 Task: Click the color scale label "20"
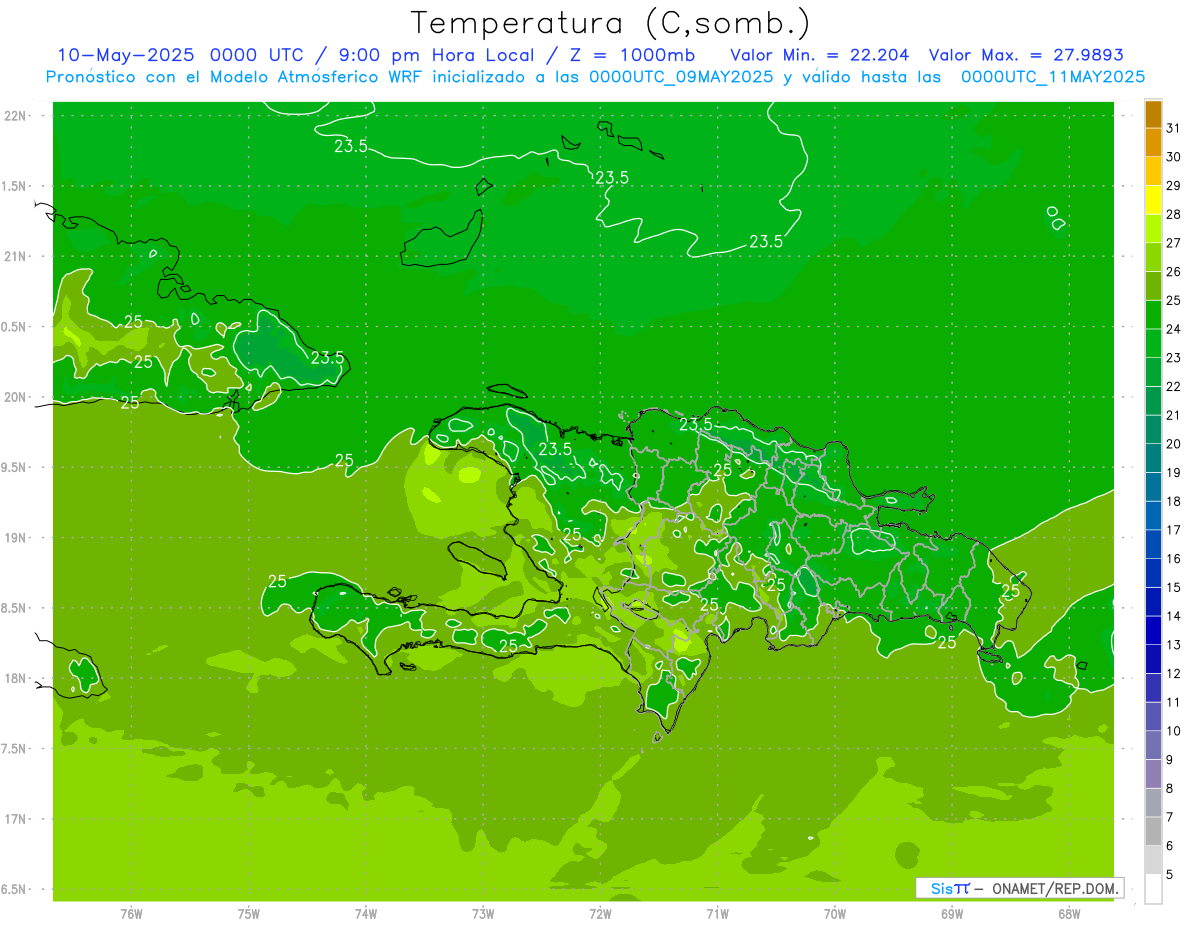(1173, 443)
